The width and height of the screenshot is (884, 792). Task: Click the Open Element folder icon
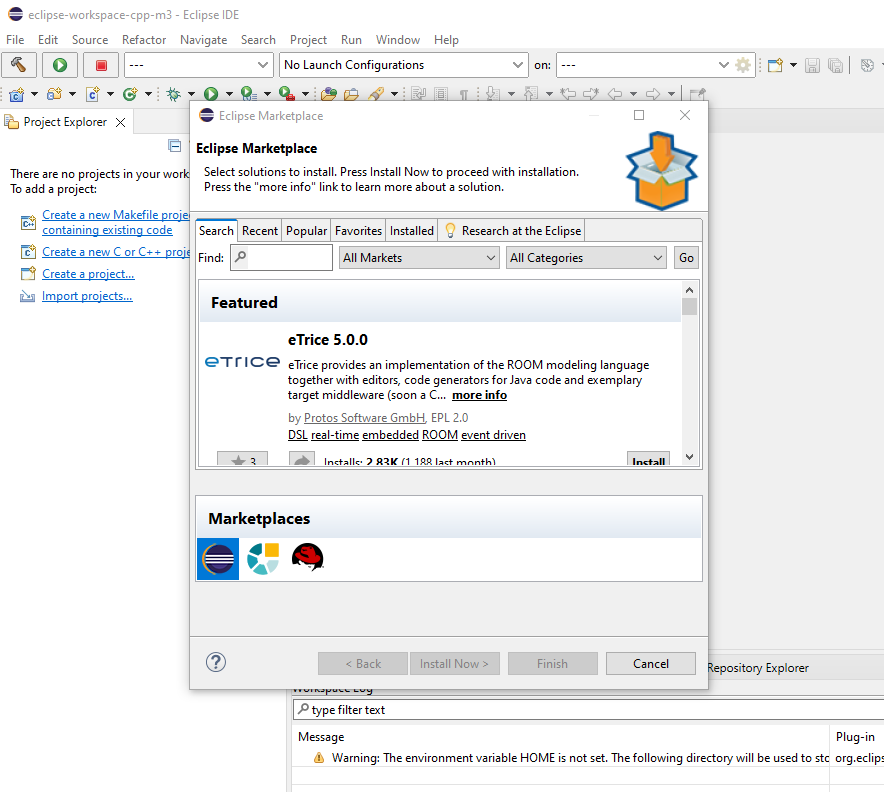pos(329,94)
